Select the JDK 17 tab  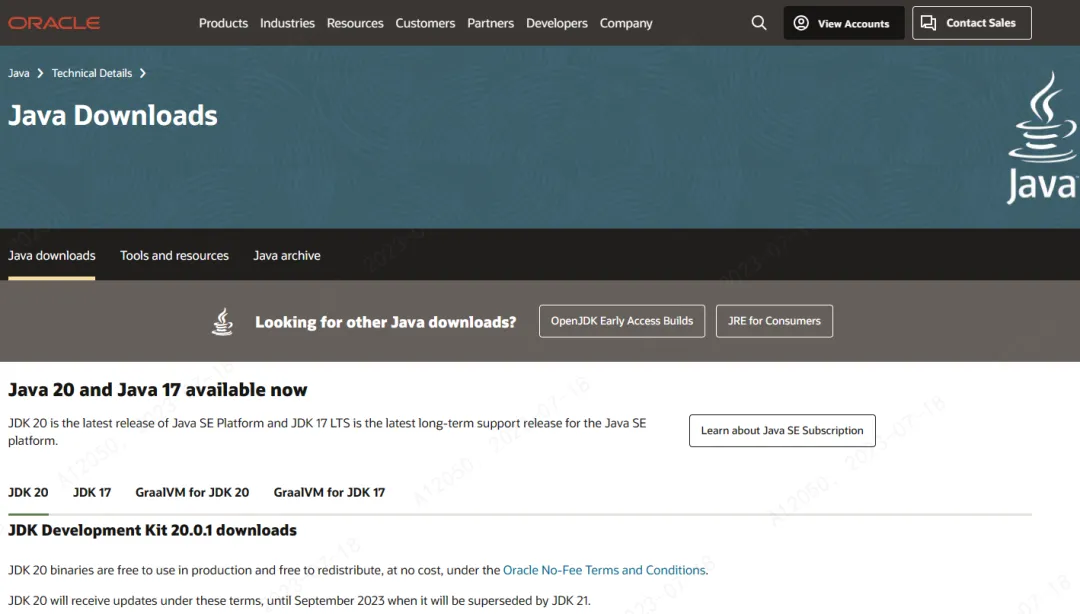tap(92, 492)
